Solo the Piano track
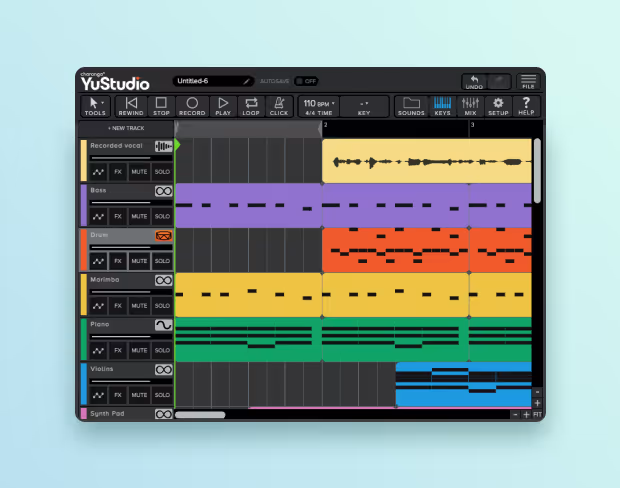620x488 pixels. [x=162, y=350]
